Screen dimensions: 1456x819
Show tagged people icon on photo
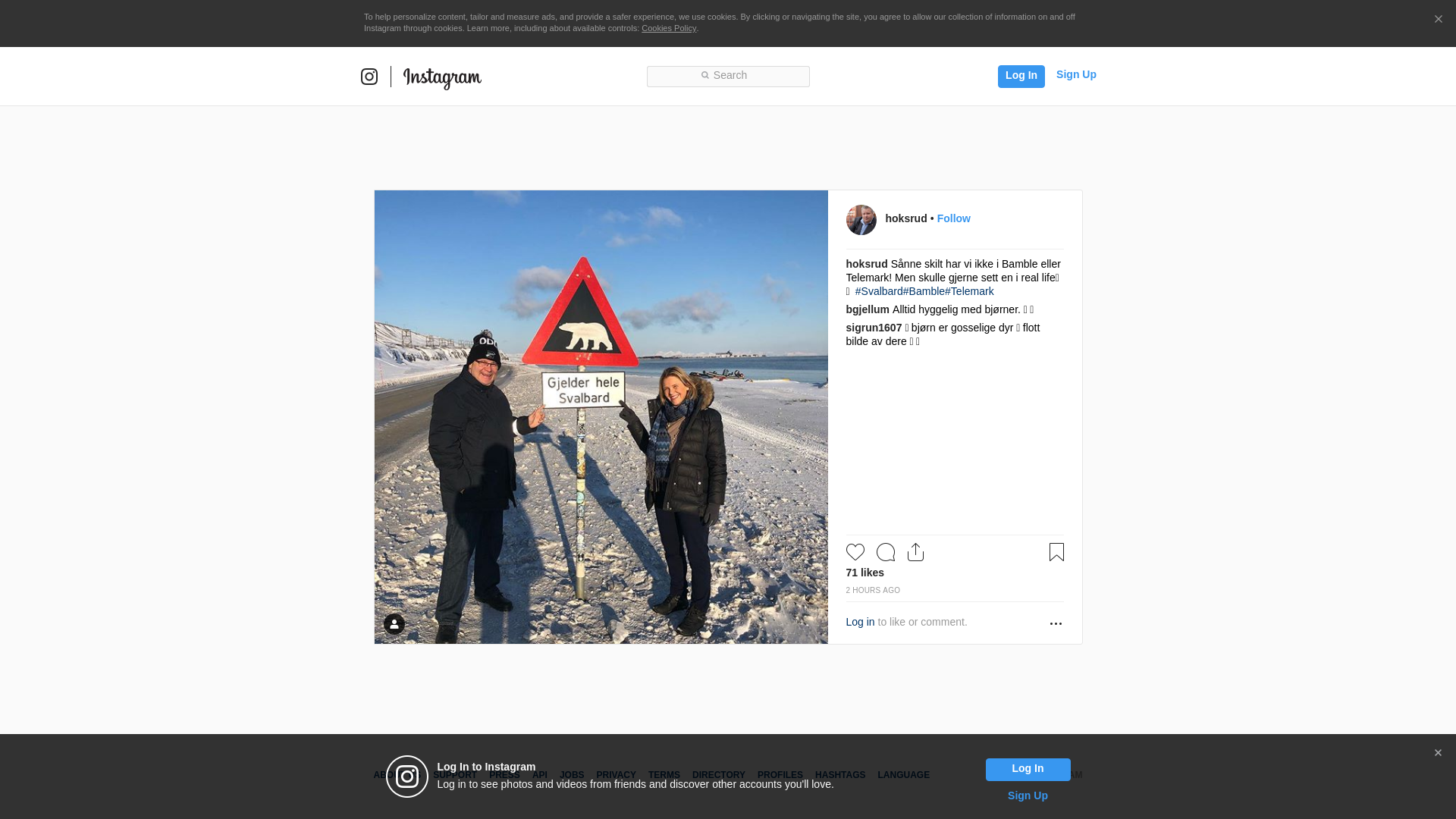pos(394,624)
